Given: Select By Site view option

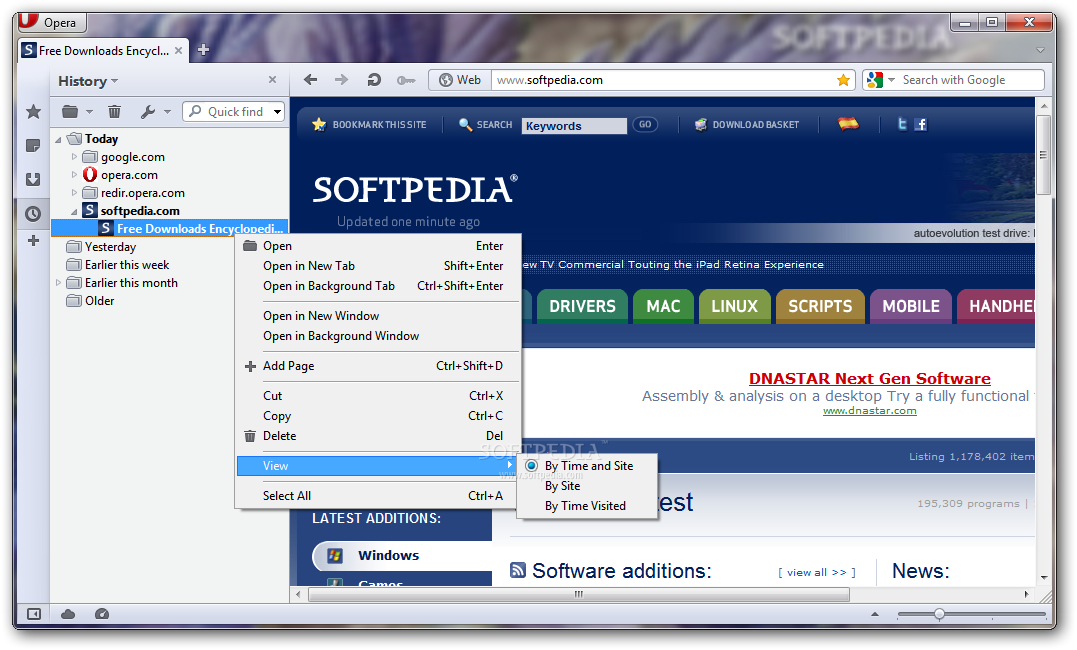Looking at the screenshot, I should coord(588,486).
